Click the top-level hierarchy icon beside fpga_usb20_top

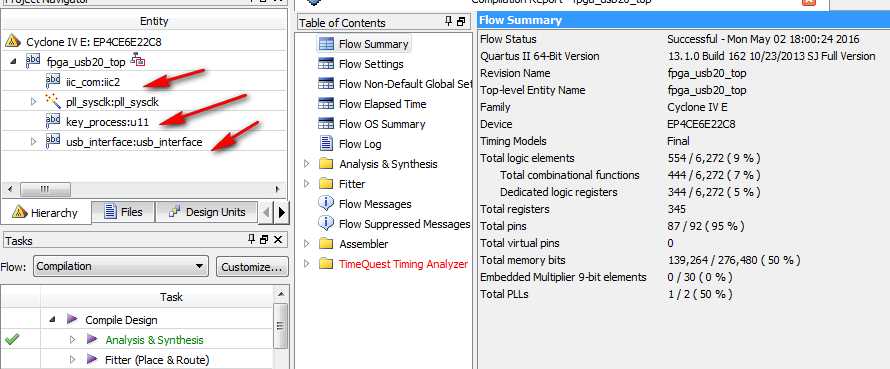coord(138,59)
